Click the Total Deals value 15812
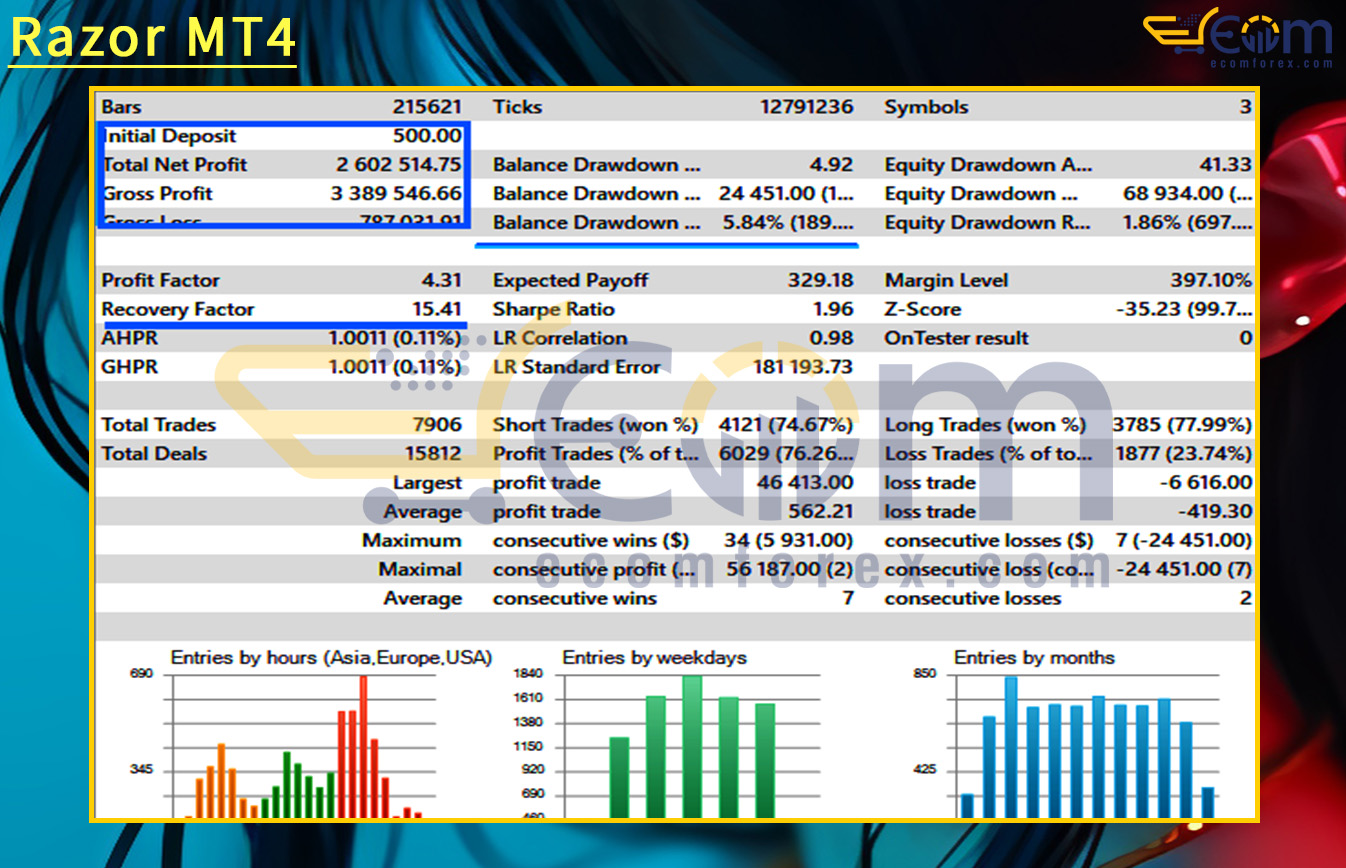The height and width of the screenshot is (868, 1346). [432, 455]
